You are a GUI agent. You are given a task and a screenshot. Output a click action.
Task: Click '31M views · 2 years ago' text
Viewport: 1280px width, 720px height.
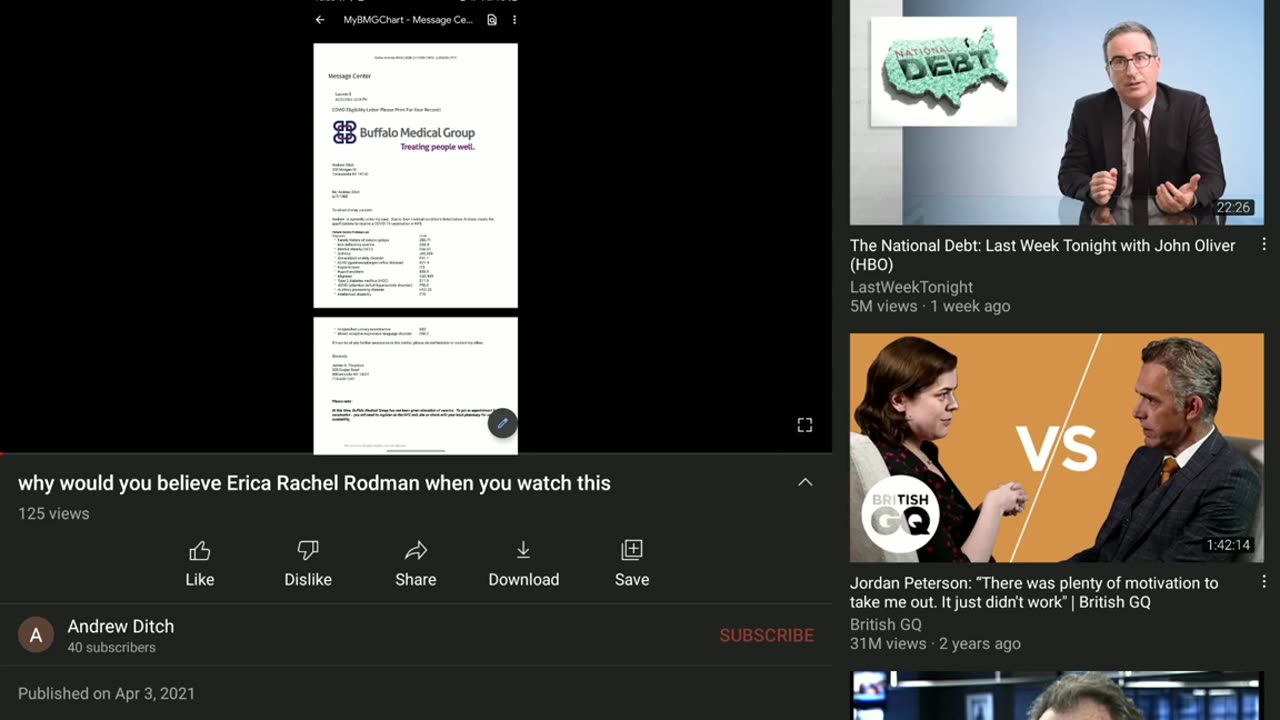pyautogui.click(x=935, y=643)
